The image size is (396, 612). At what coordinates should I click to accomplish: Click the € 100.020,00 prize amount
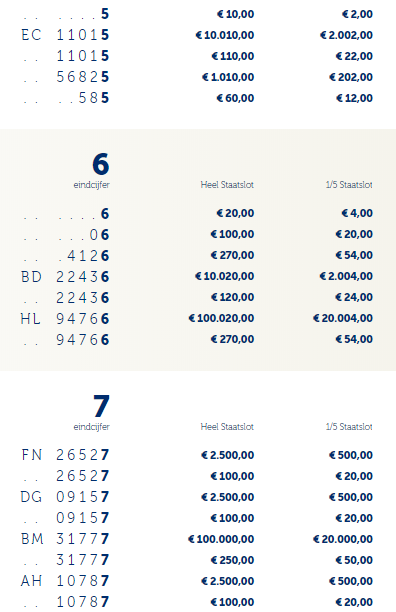(221, 318)
